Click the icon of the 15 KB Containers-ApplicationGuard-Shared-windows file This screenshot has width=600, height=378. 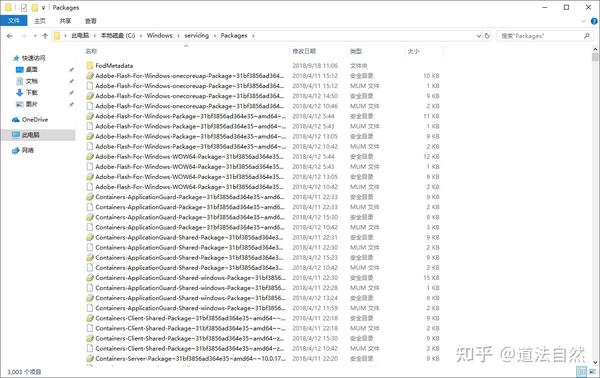[90, 278]
